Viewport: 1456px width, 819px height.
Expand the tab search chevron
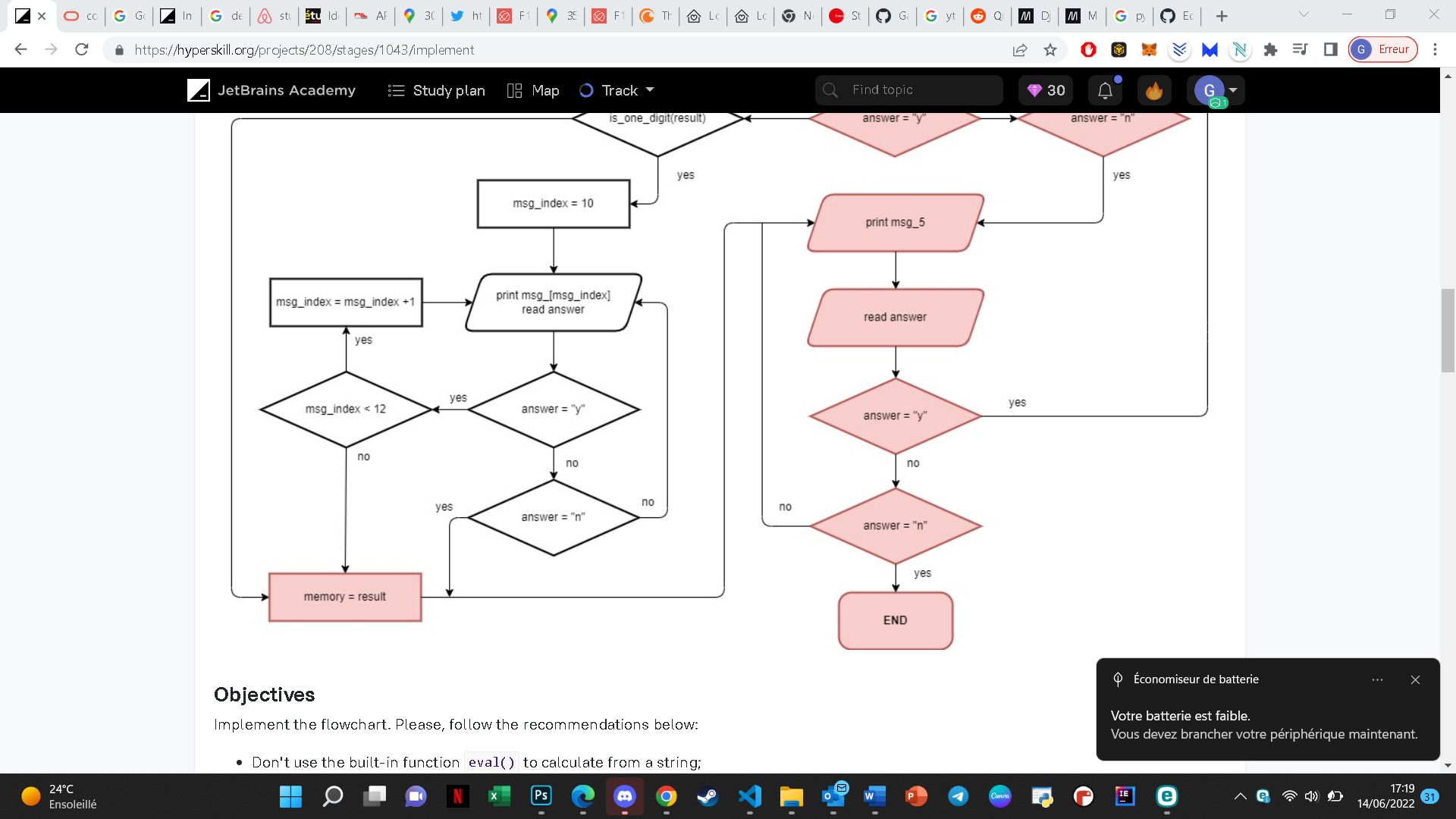click(x=1304, y=14)
